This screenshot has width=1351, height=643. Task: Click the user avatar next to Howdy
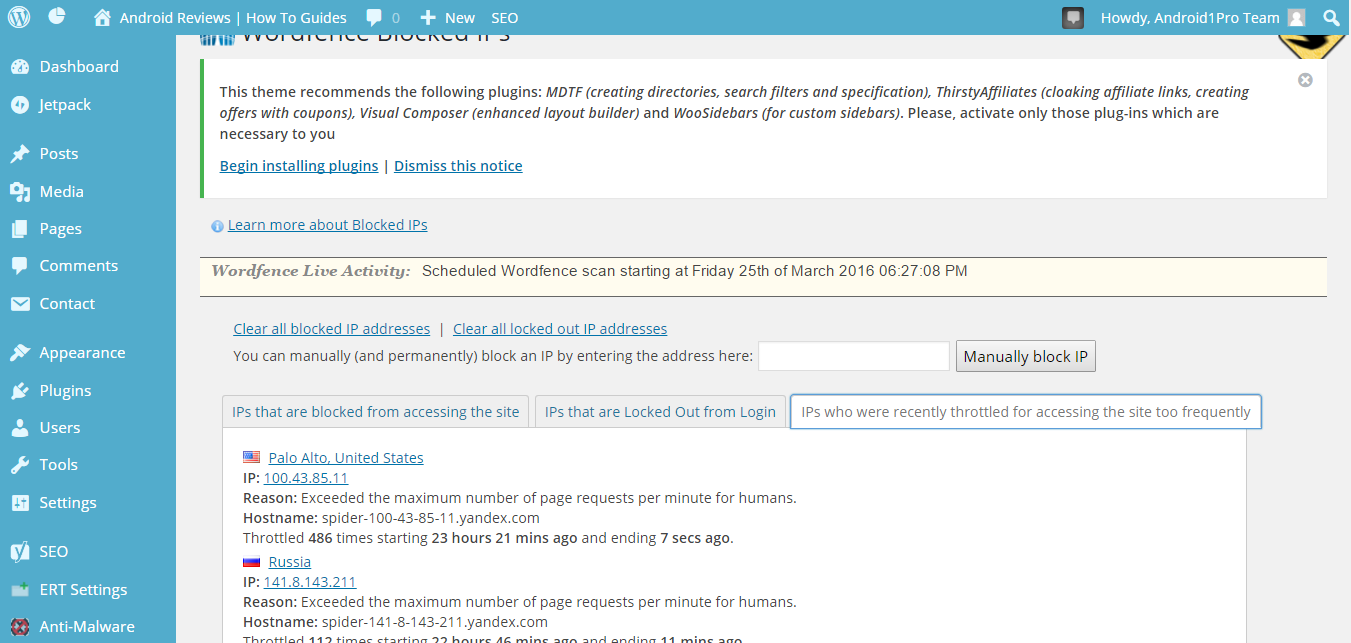[1296, 17]
